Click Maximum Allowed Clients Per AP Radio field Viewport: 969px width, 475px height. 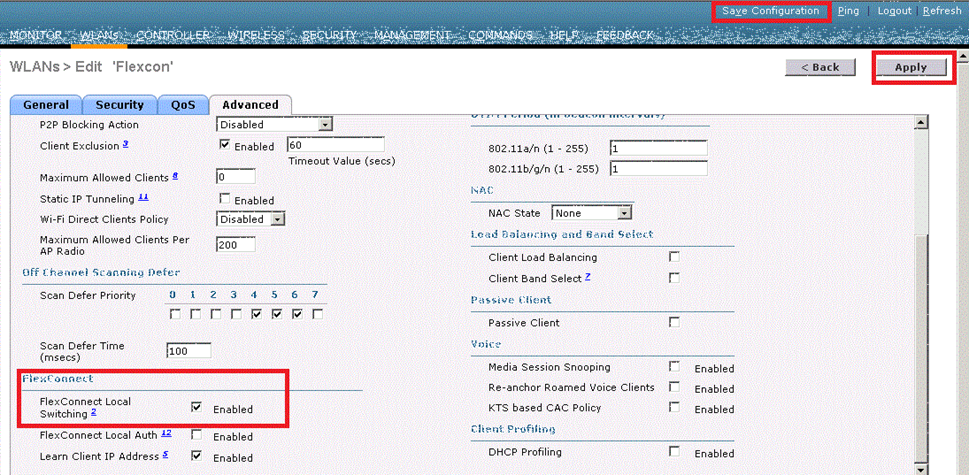[235, 245]
